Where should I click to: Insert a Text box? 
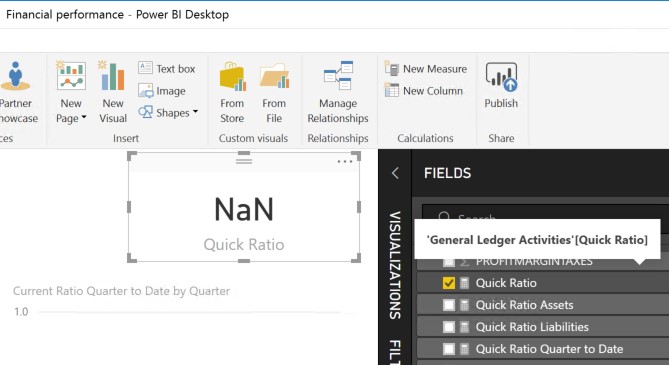pyautogui.click(x=167, y=68)
